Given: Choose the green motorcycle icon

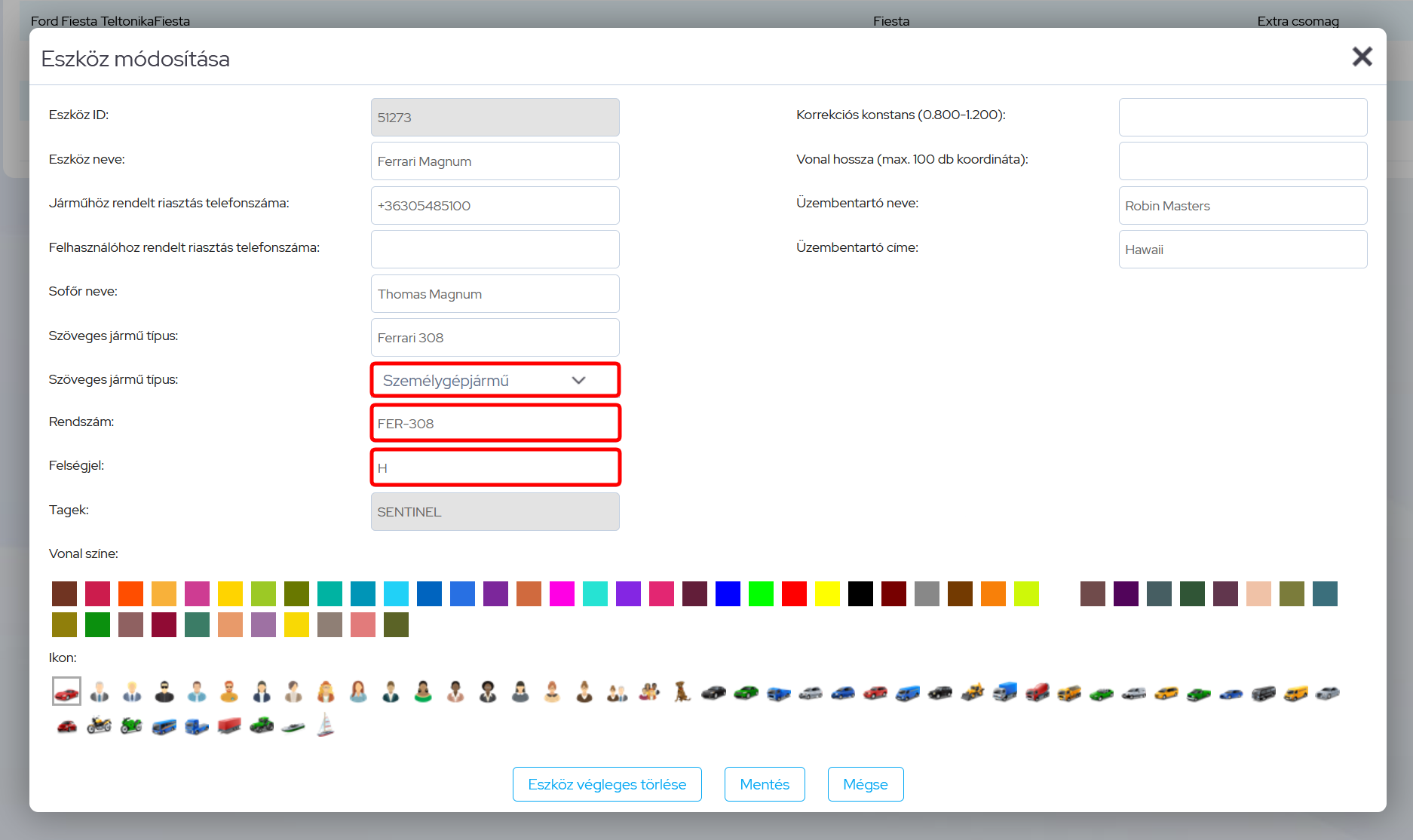Looking at the screenshot, I should coord(132,725).
